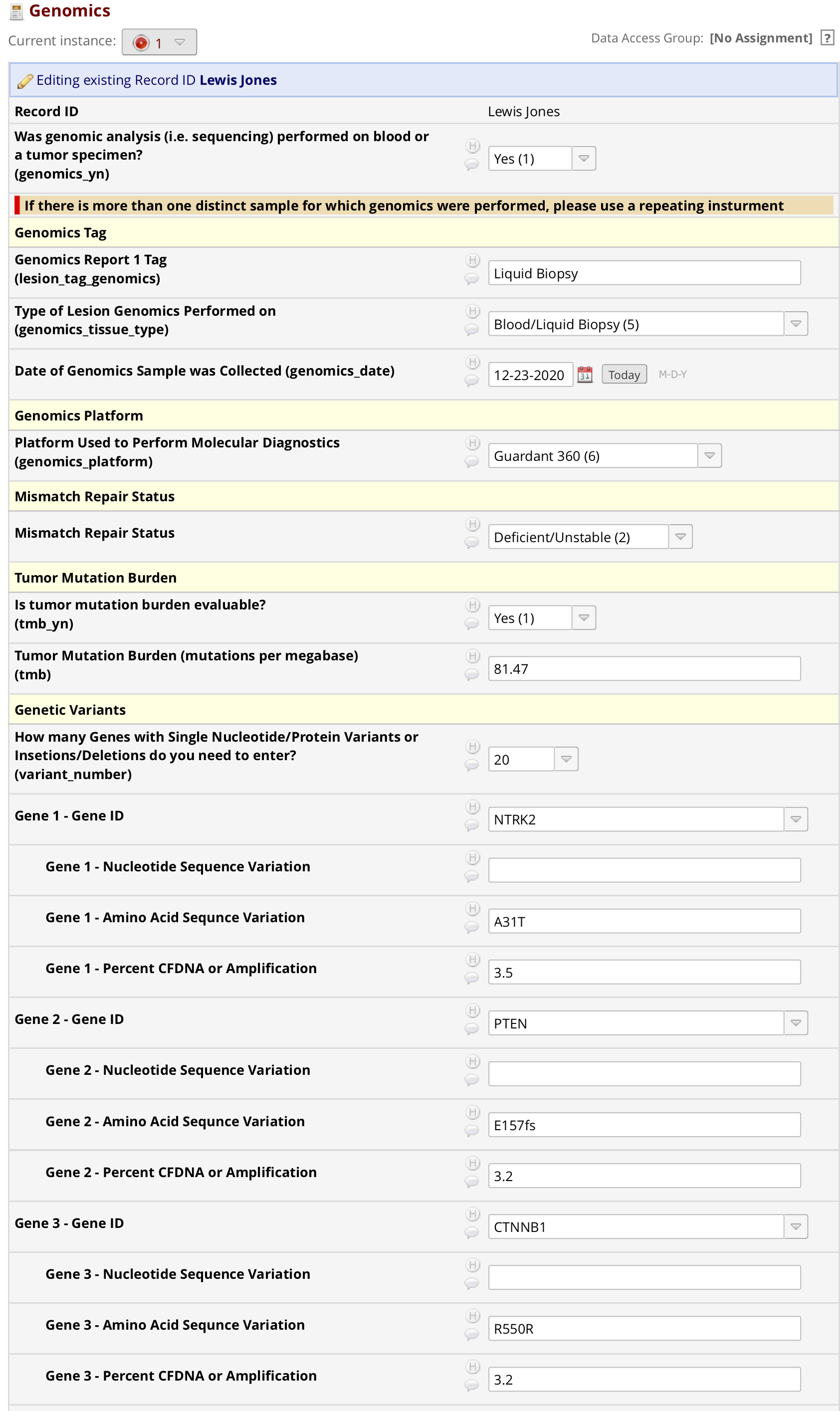Image resolution: width=840 pixels, height=1411 pixels.
Task: Open the Deficient/Unstable (2) dropdown
Action: [x=590, y=537]
